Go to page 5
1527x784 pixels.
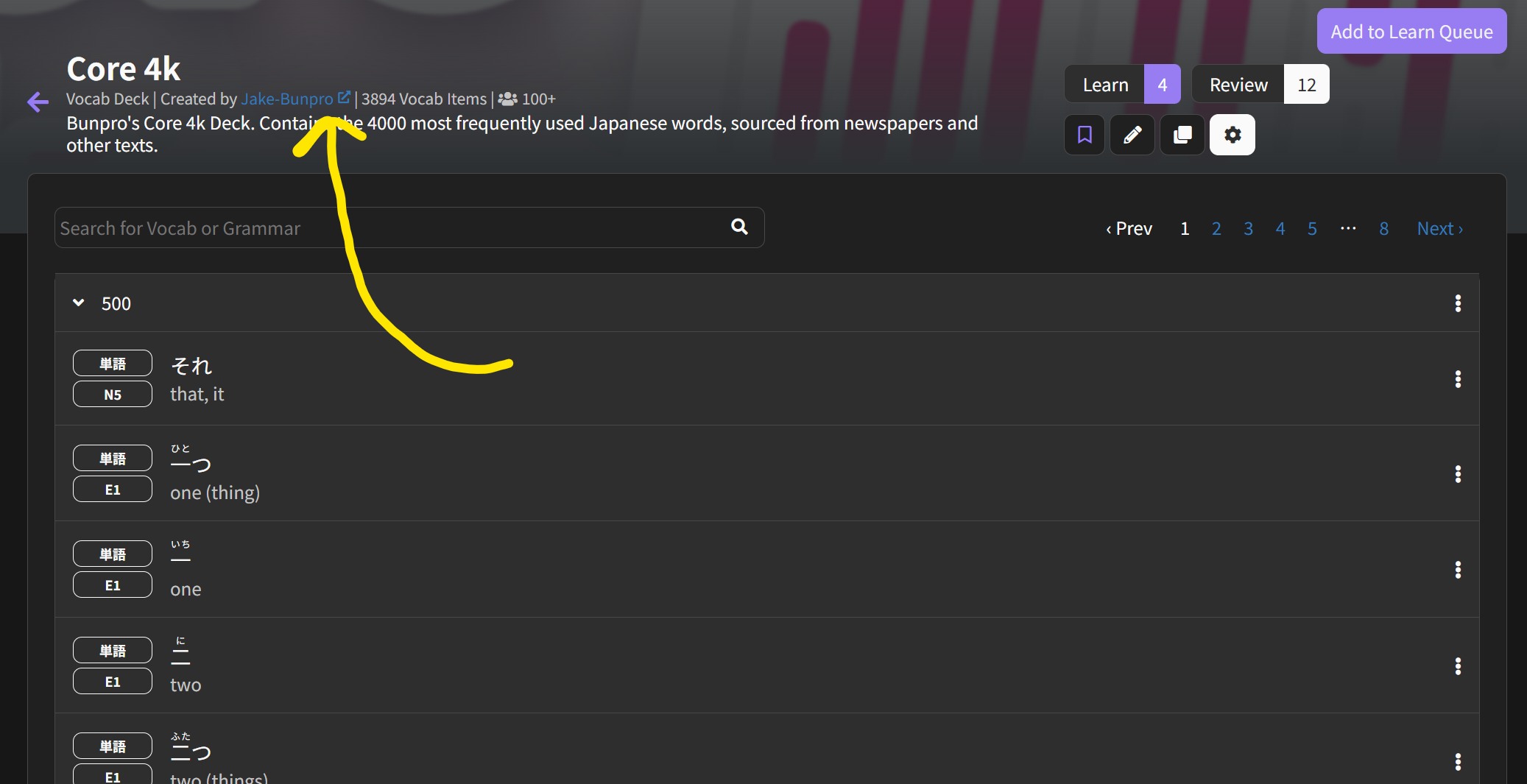coord(1312,229)
